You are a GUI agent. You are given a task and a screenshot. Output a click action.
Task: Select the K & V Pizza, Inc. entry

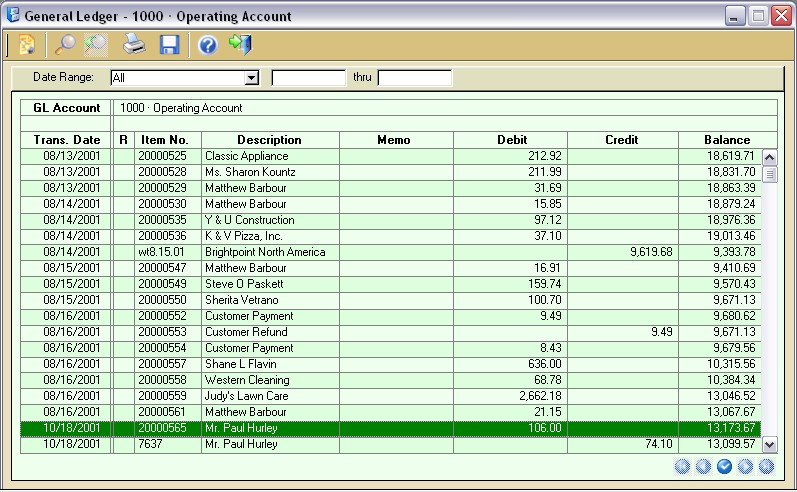click(244, 236)
